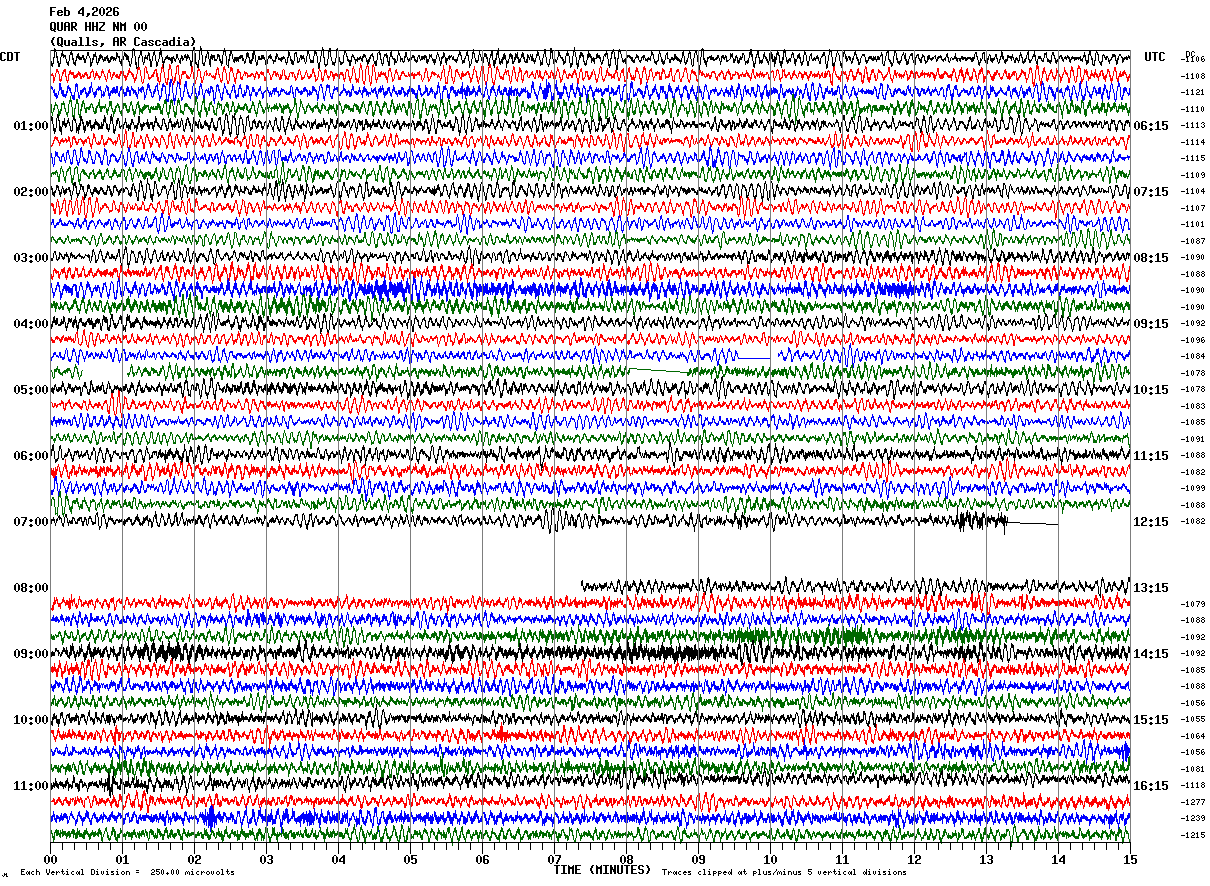
Task: Select the 16:15 UTC time label
Action: tap(1150, 786)
